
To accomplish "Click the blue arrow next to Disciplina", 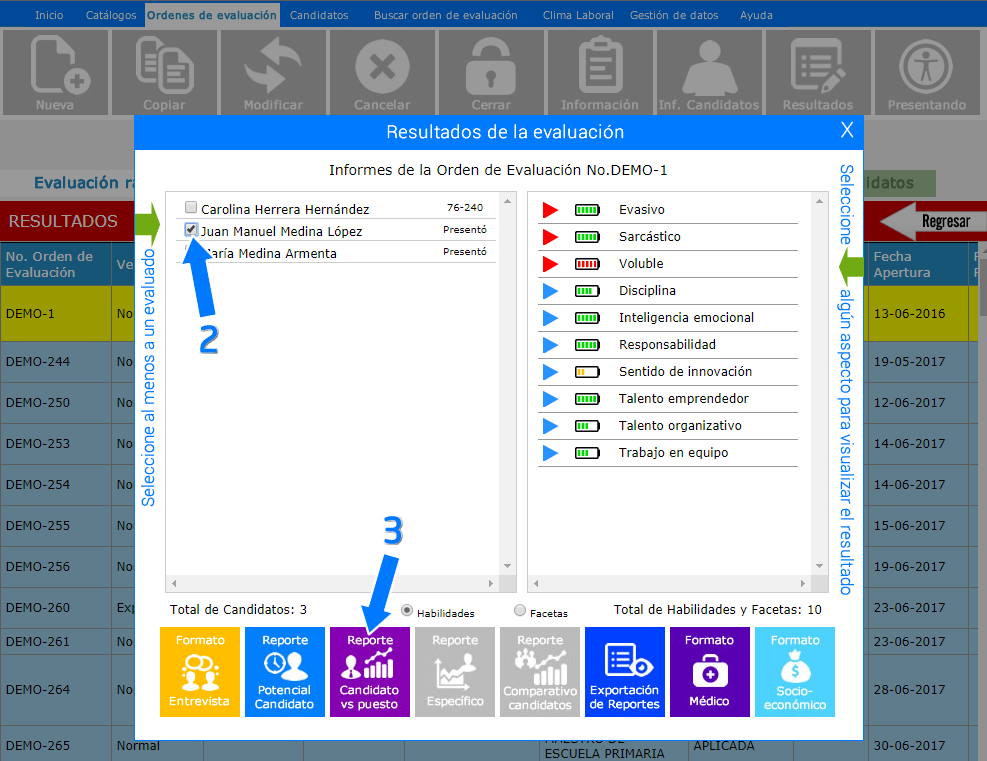I will [x=550, y=291].
